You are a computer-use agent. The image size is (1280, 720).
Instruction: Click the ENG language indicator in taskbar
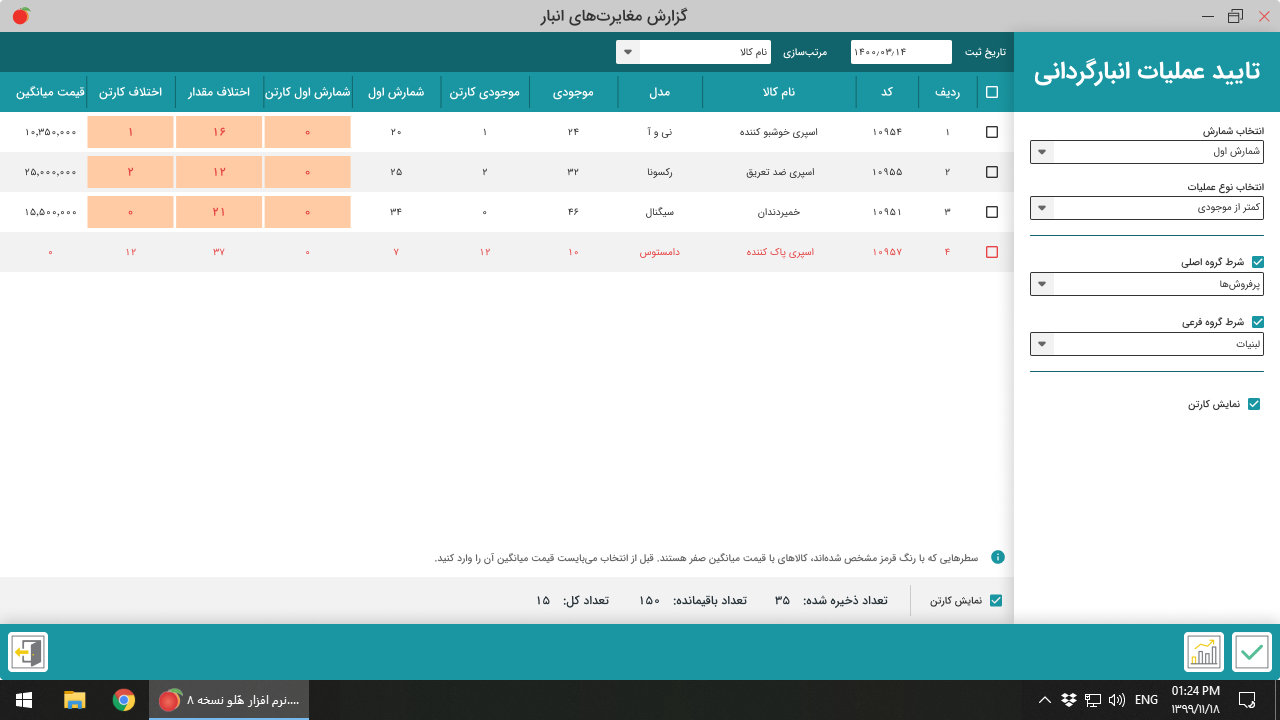(x=1146, y=700)
